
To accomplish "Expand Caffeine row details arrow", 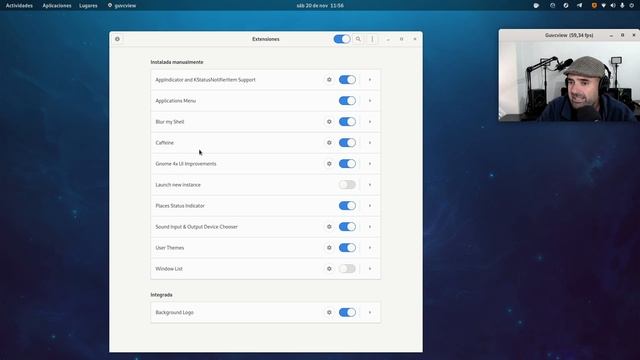I will 370,143.
